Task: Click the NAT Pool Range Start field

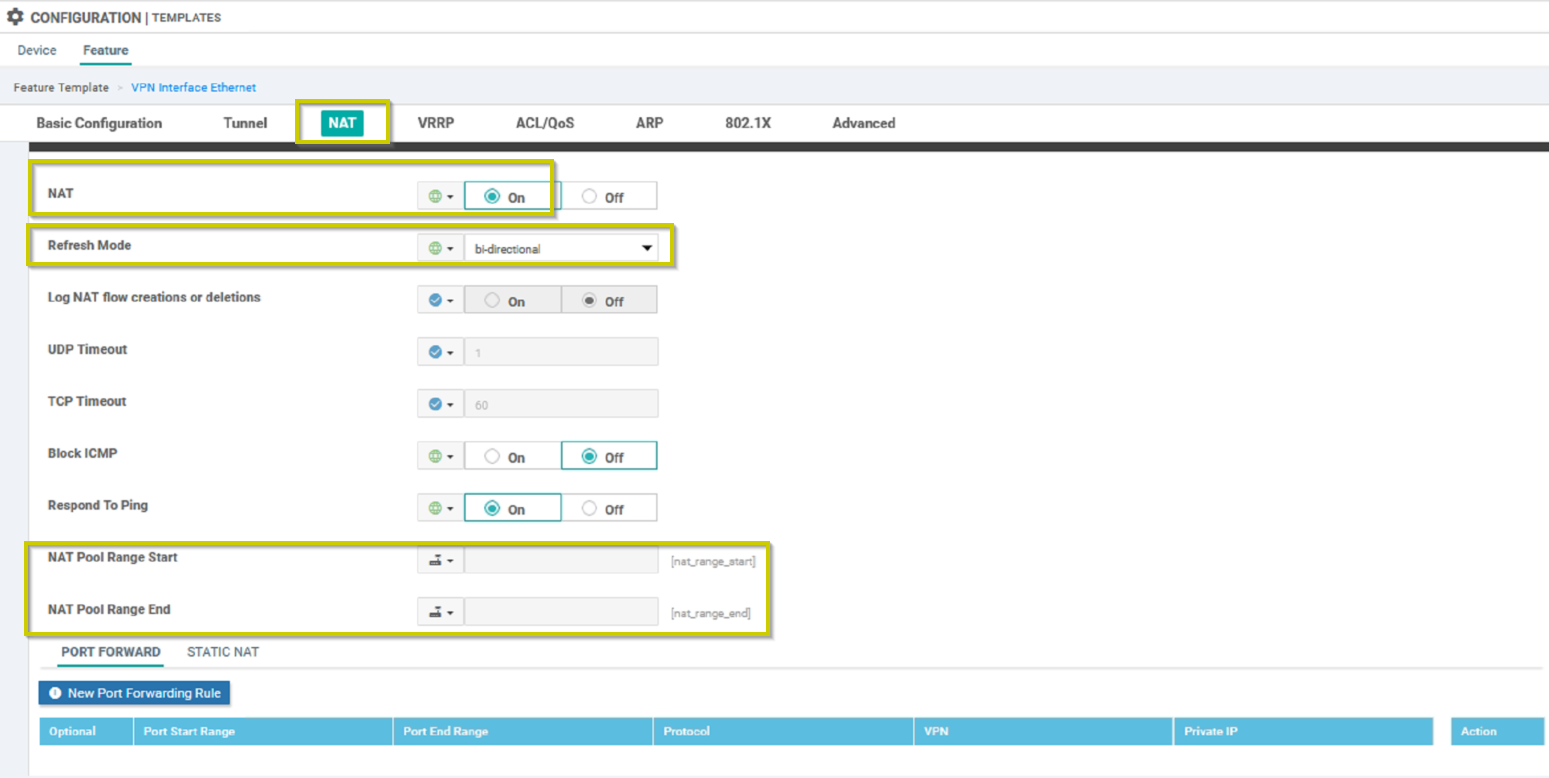Action: [561, 560]
